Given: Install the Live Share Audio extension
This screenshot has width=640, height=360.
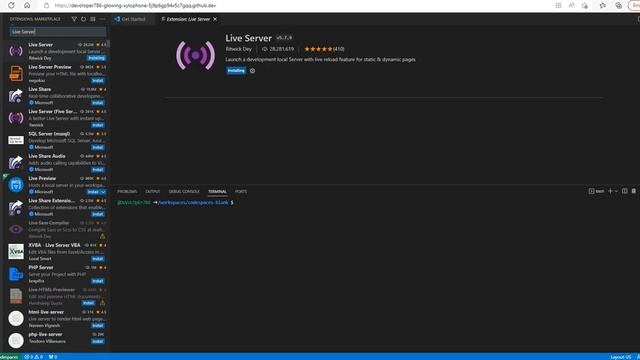Looking at the screenshot, I should click(x=98, y=169).
